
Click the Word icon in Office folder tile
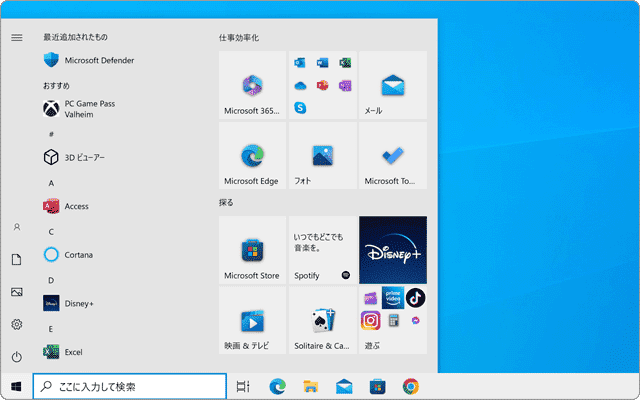[322, 62]
